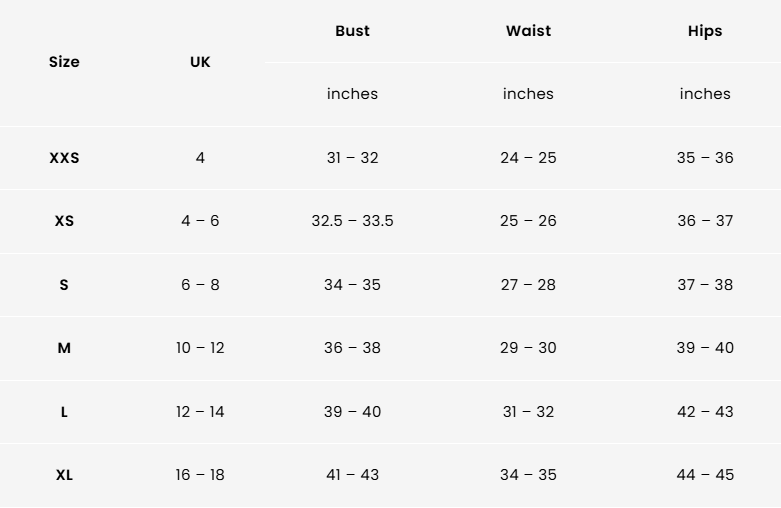Select the 44 – 45 hips value

pos(705,475)
